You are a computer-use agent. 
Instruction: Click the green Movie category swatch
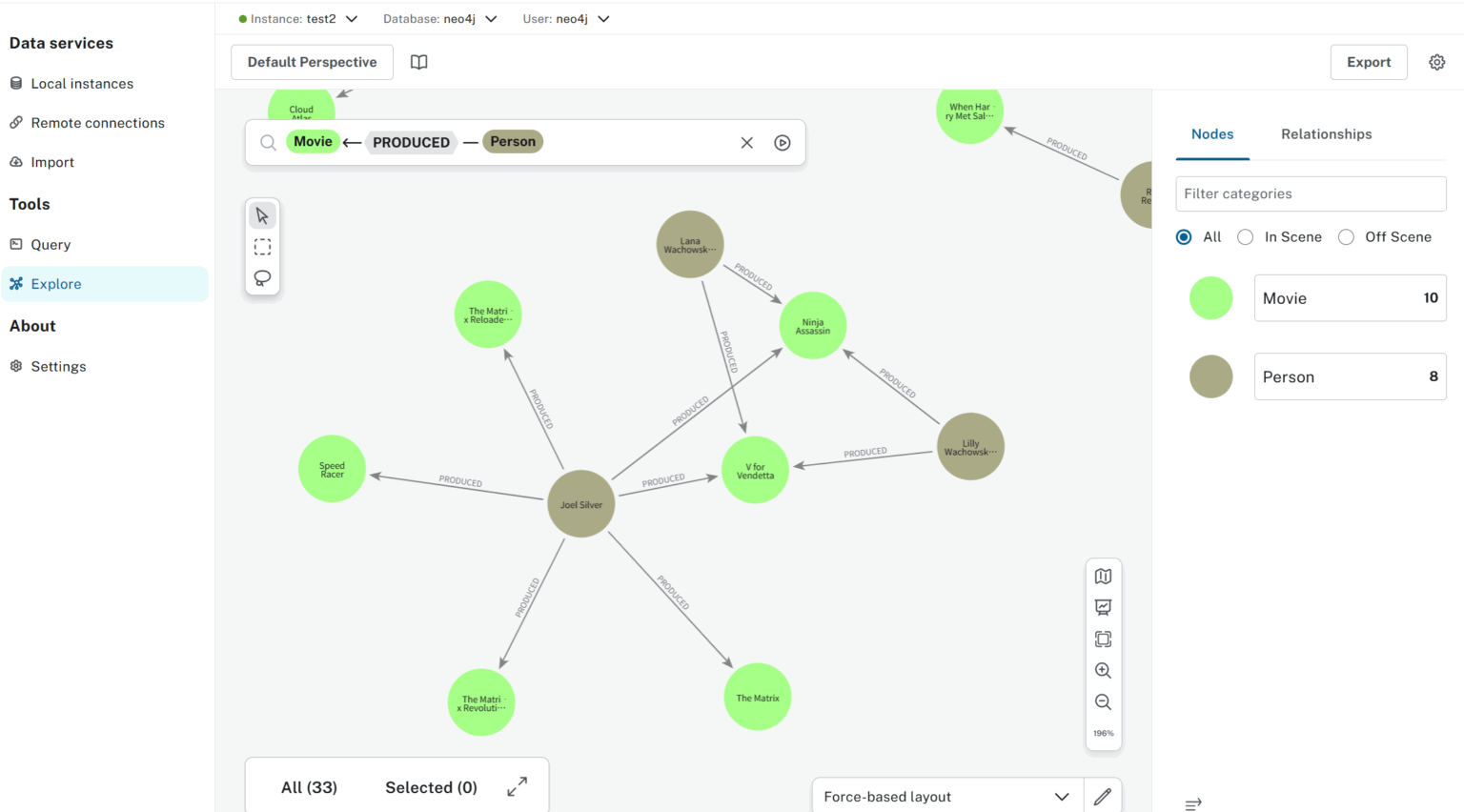1211,297
